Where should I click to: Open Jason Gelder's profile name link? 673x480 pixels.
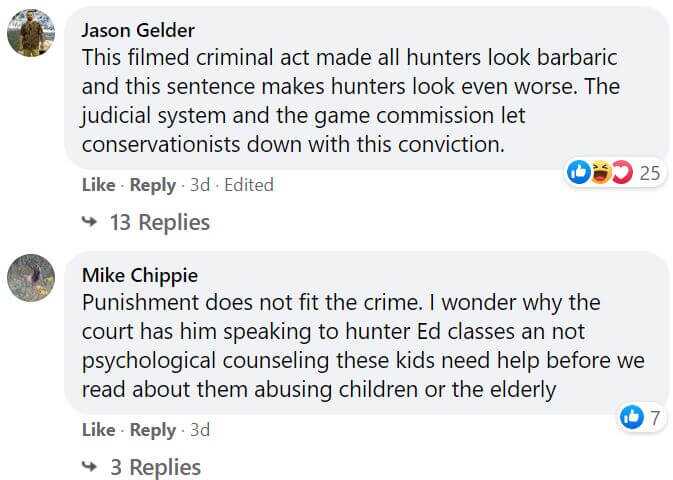[x=138, y=30]
